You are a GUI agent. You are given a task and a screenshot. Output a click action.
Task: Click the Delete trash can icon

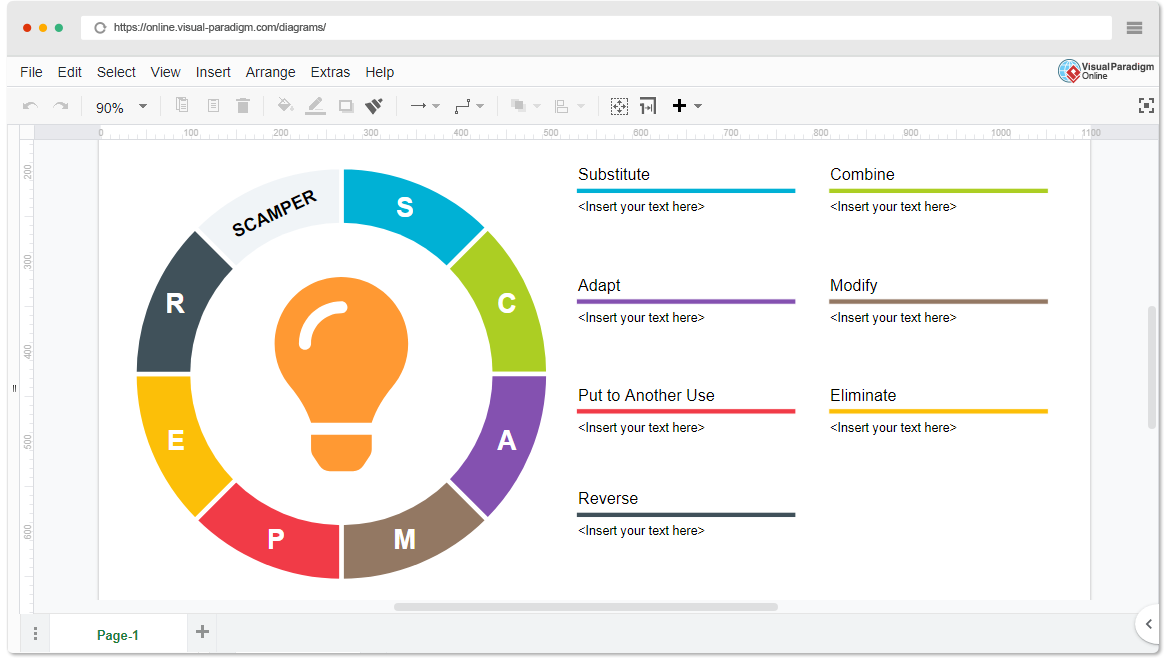tap(243, 105)
